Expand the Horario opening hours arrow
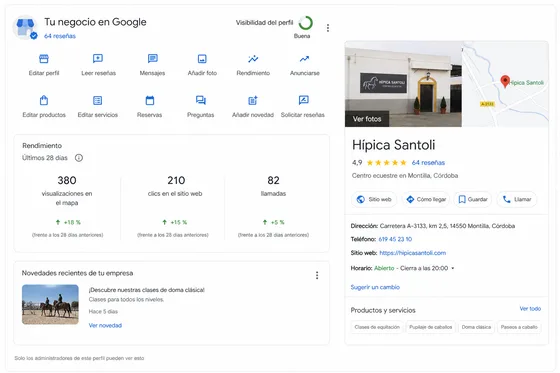The height and width of the screenshot is (373, 560). [452, 268]
